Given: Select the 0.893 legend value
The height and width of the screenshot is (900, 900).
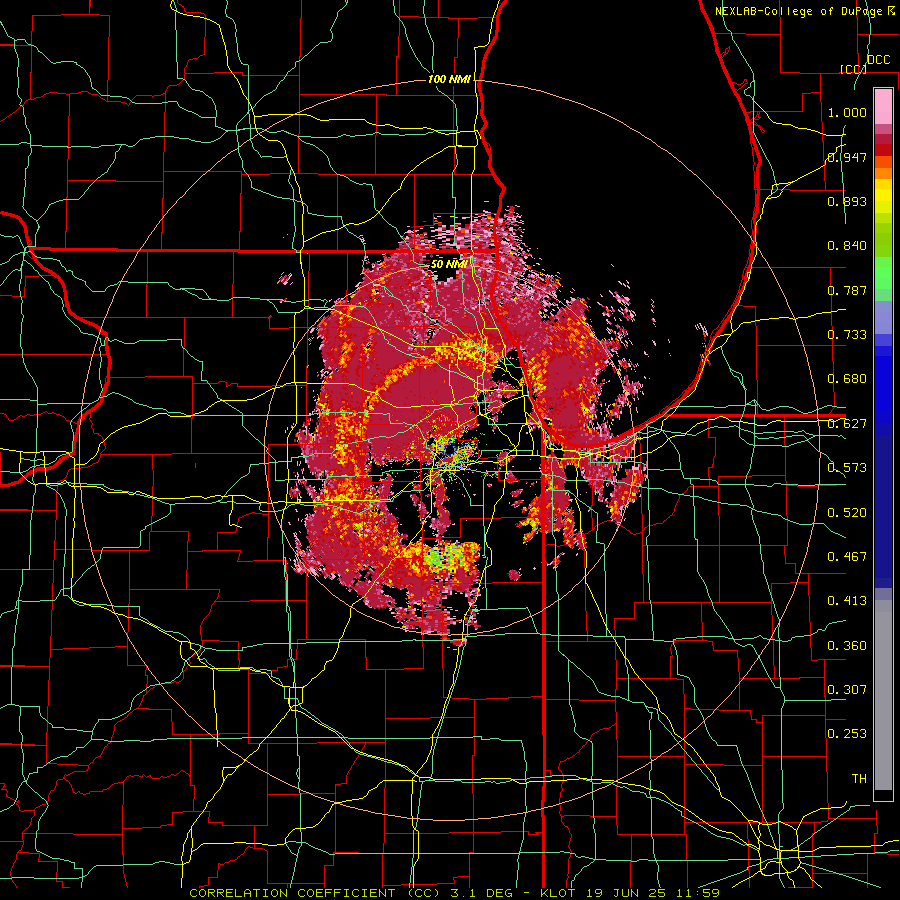Looking at the screenshot, I should pyautogui.click(x=847, y=201).
